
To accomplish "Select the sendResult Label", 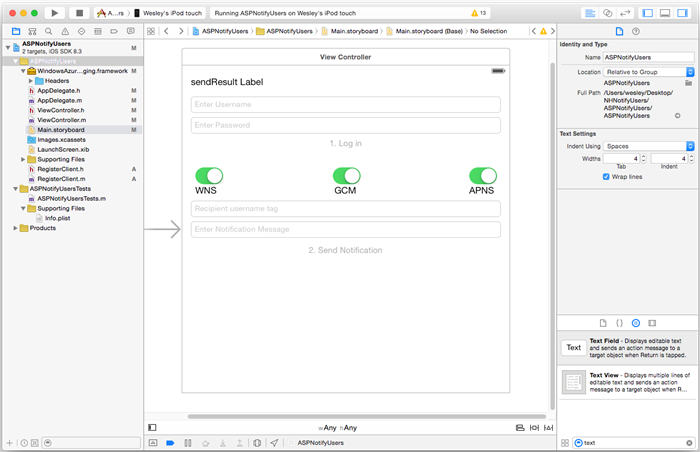I will (227, 82).
